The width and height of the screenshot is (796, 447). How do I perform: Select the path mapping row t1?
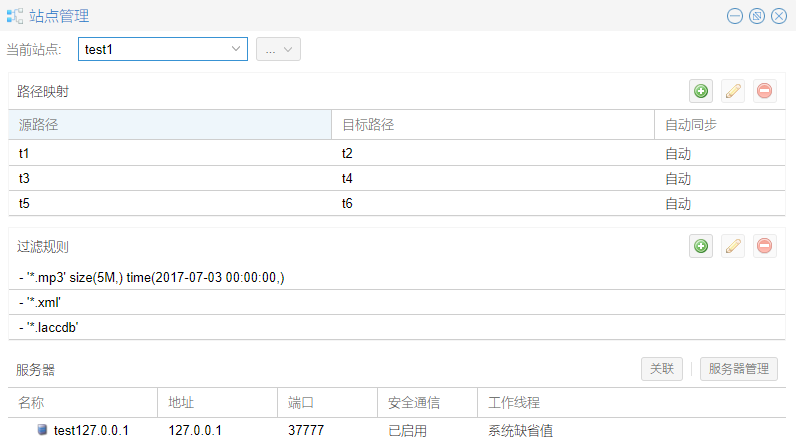click(170, 154)
